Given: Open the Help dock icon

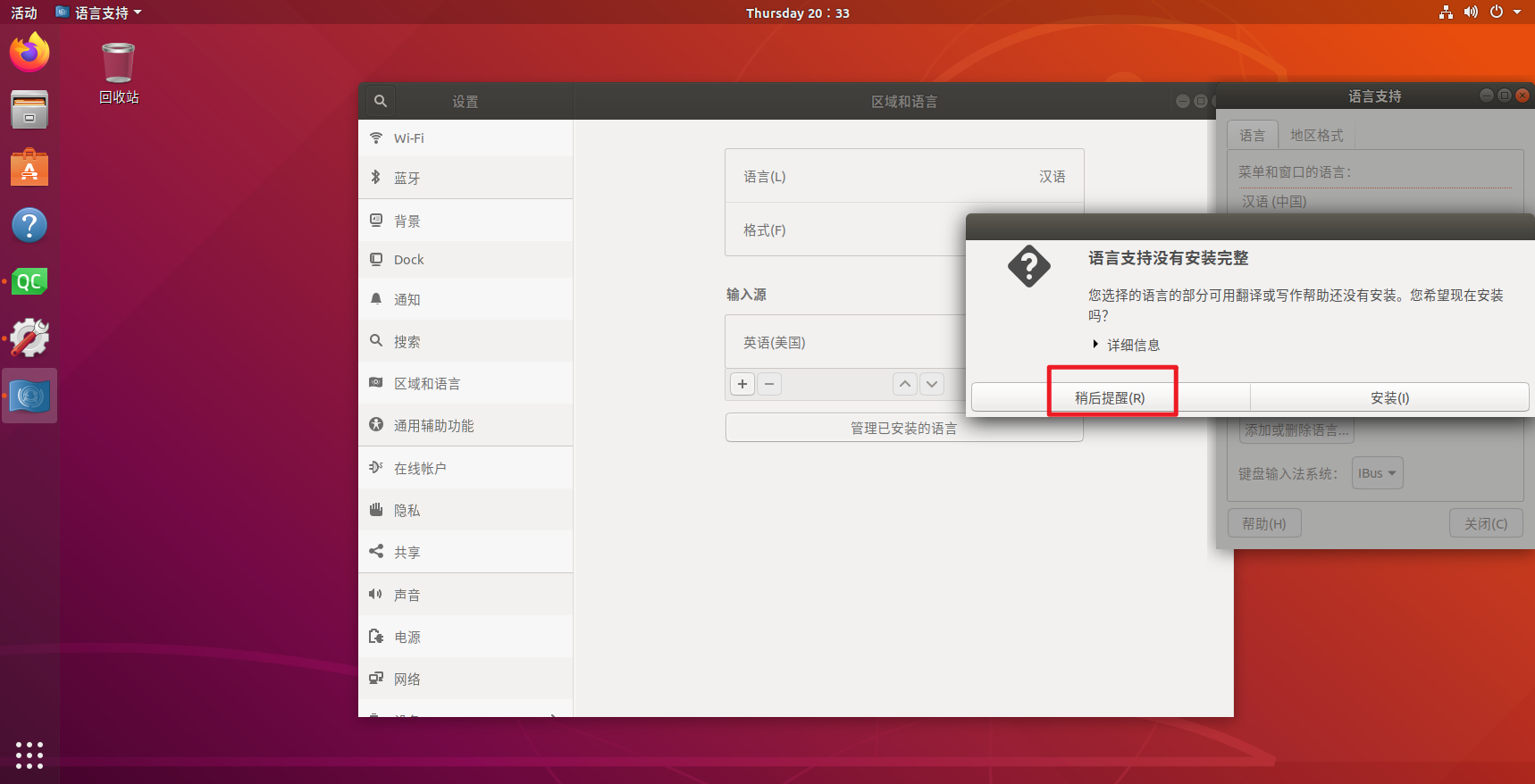Looking at the screenshot, I should (29, 225).
